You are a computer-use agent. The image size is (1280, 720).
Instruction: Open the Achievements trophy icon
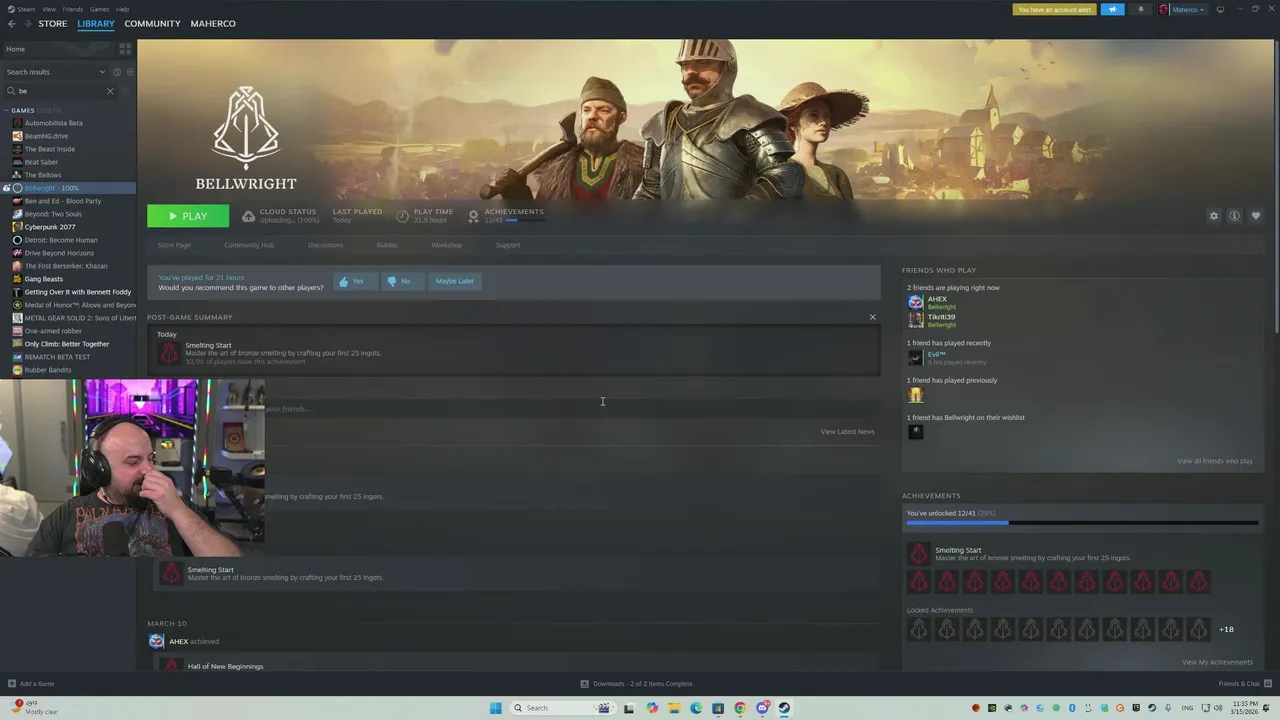click(474, 216)
